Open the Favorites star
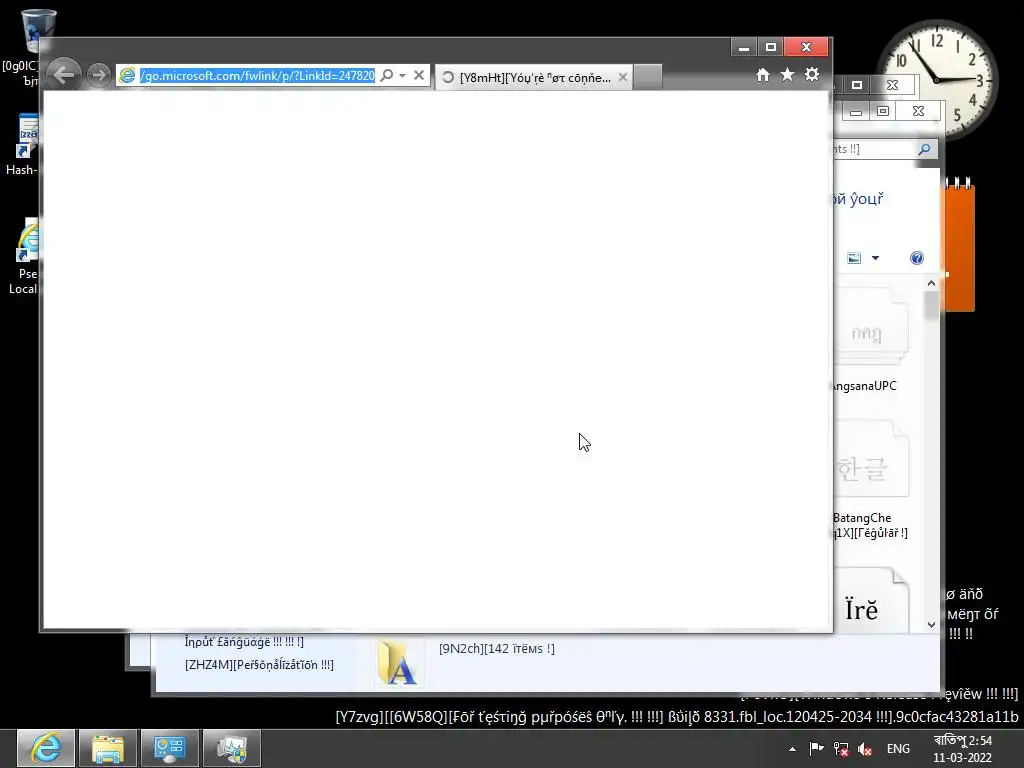This screenshot has height=768, width=1024. (788, 75)
